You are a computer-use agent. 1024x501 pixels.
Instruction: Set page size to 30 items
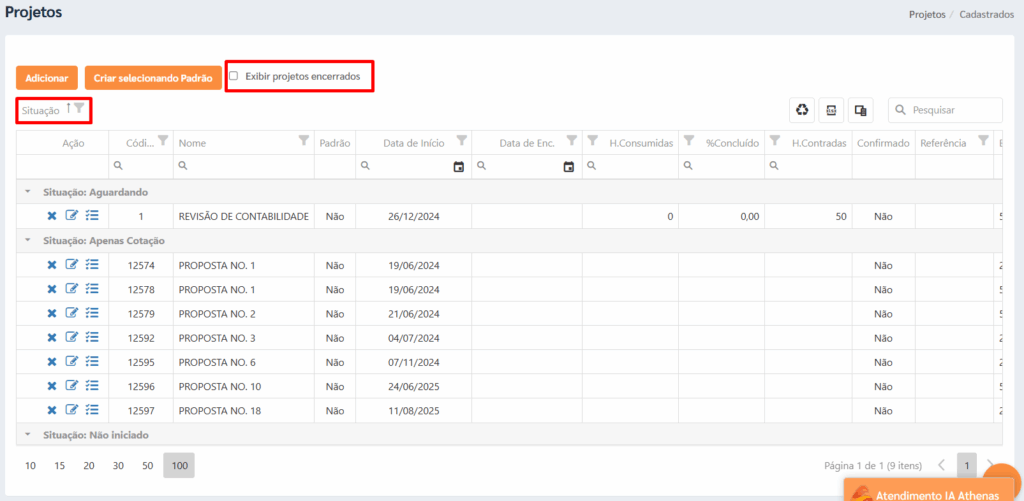tap(118, 466)
